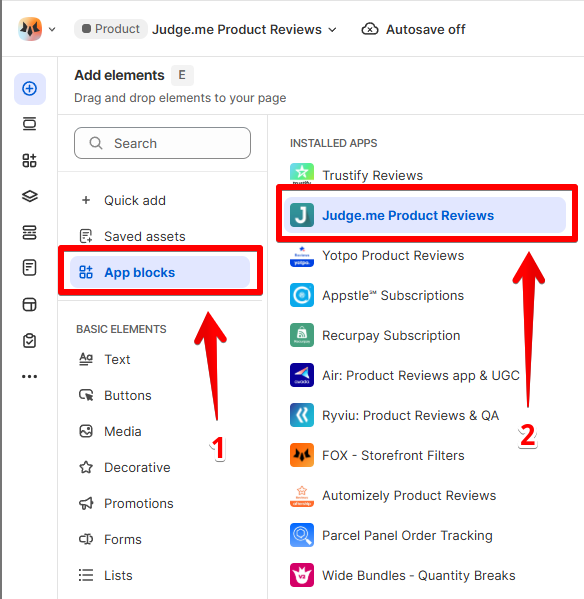Click the Buttons cursor icon
The width and height of the screenshot is (584, 599).
click(x=86, y=395)
